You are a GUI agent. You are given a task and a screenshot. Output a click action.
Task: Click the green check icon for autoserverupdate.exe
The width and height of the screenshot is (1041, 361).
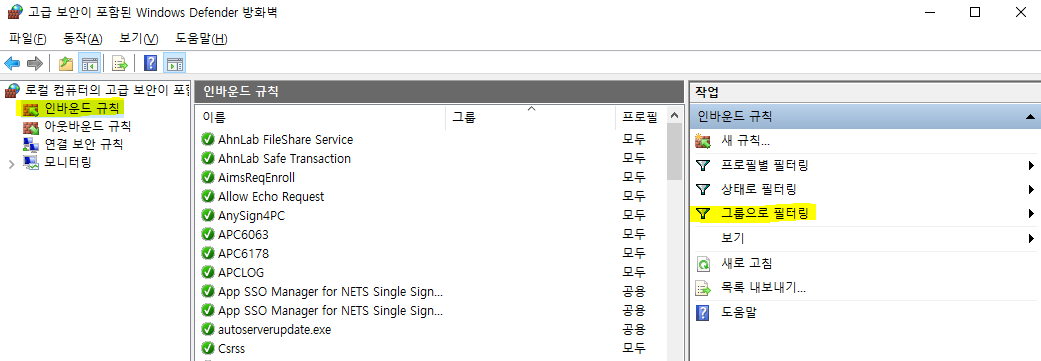[x=208, y=330]
